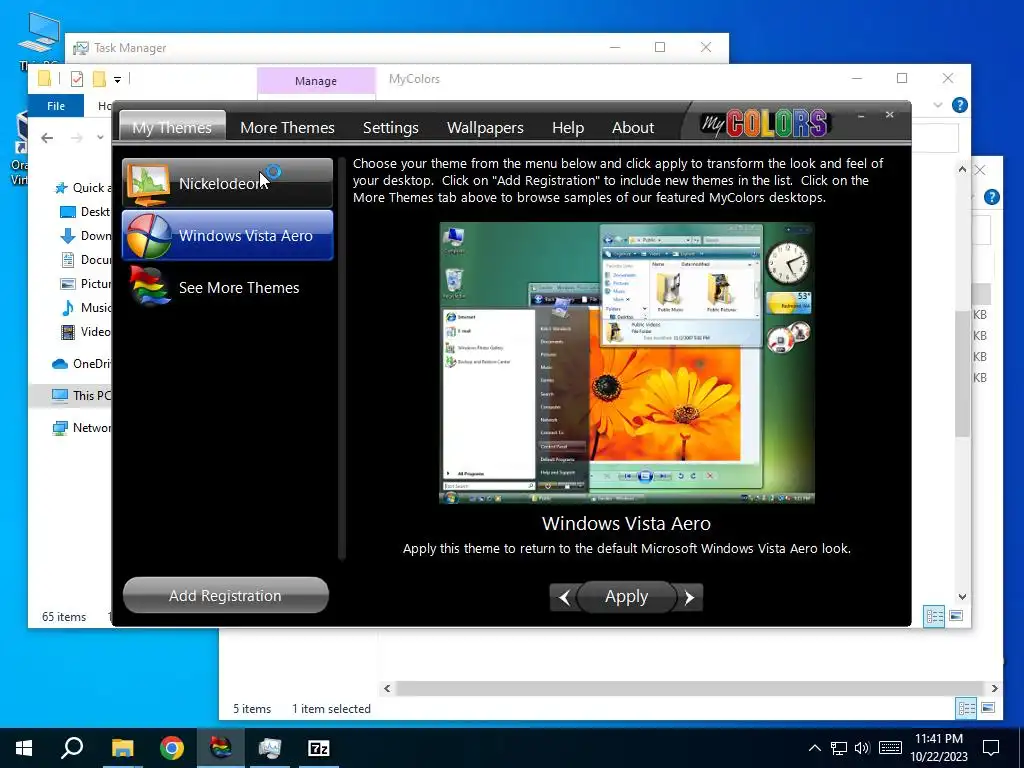Select Pictures in Explorer navigation pane
The image size is (1024, 768).
pyautogui.click(x=85, y=283)
